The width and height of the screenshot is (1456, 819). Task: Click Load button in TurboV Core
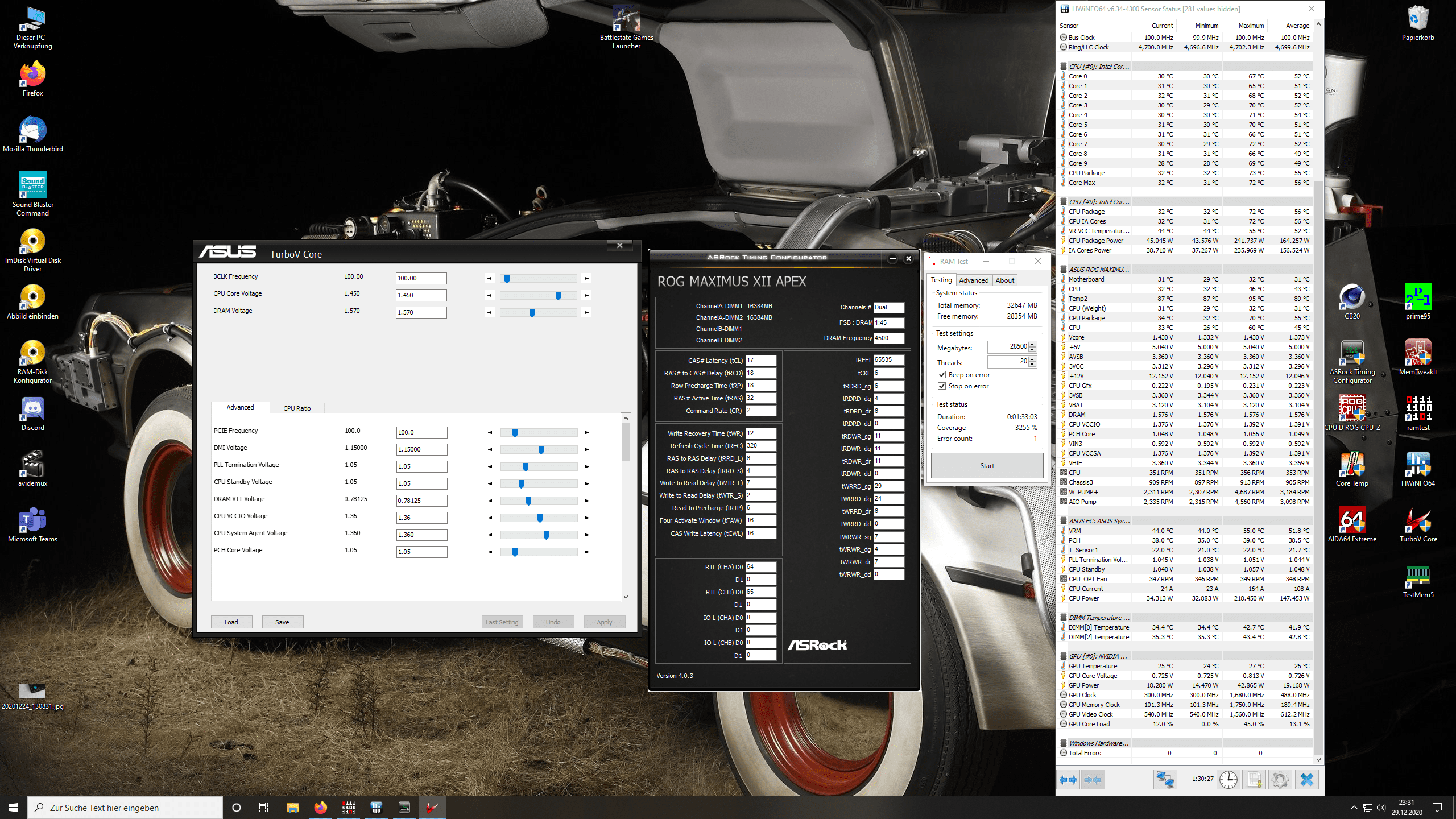pos(231,622)
